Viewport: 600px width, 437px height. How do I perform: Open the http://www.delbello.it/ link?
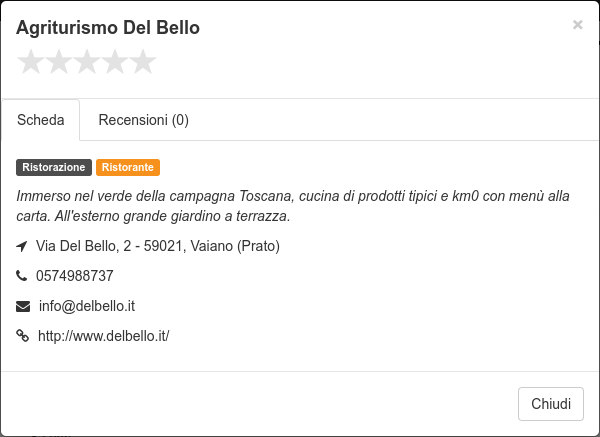(104, 336)
